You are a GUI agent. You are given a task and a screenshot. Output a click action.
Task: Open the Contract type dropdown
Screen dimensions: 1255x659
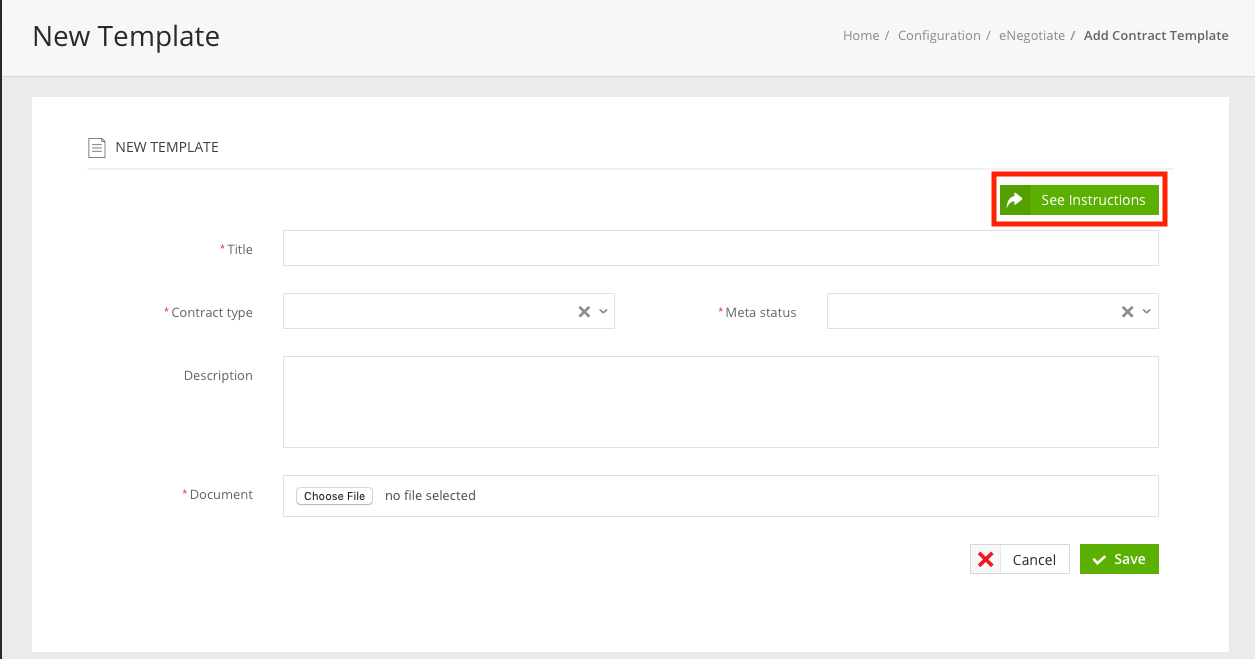[448, 311]
